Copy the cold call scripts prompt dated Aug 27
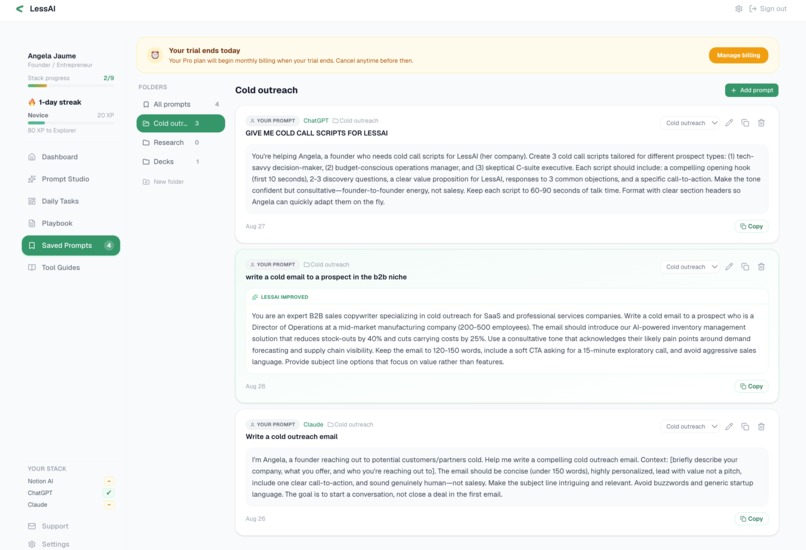 (x=752, y=226)
